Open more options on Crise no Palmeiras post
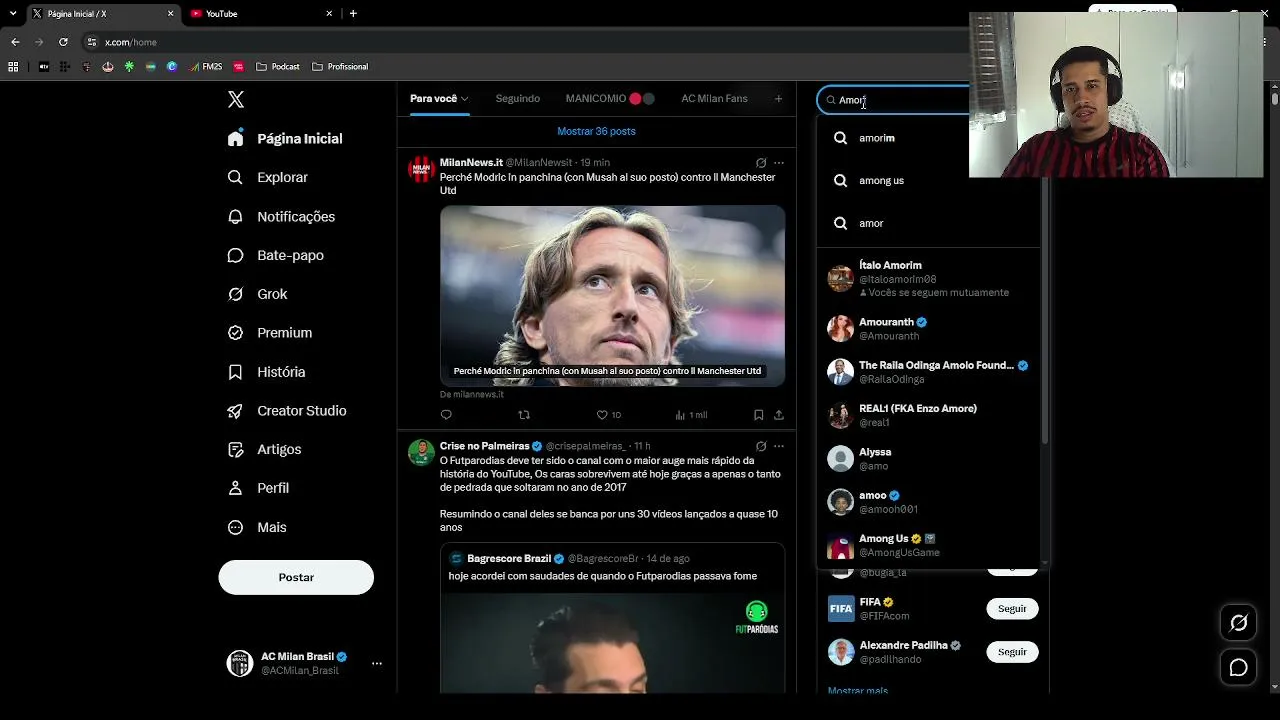This screenshot has width=1280, height=720. click(779, 446)
